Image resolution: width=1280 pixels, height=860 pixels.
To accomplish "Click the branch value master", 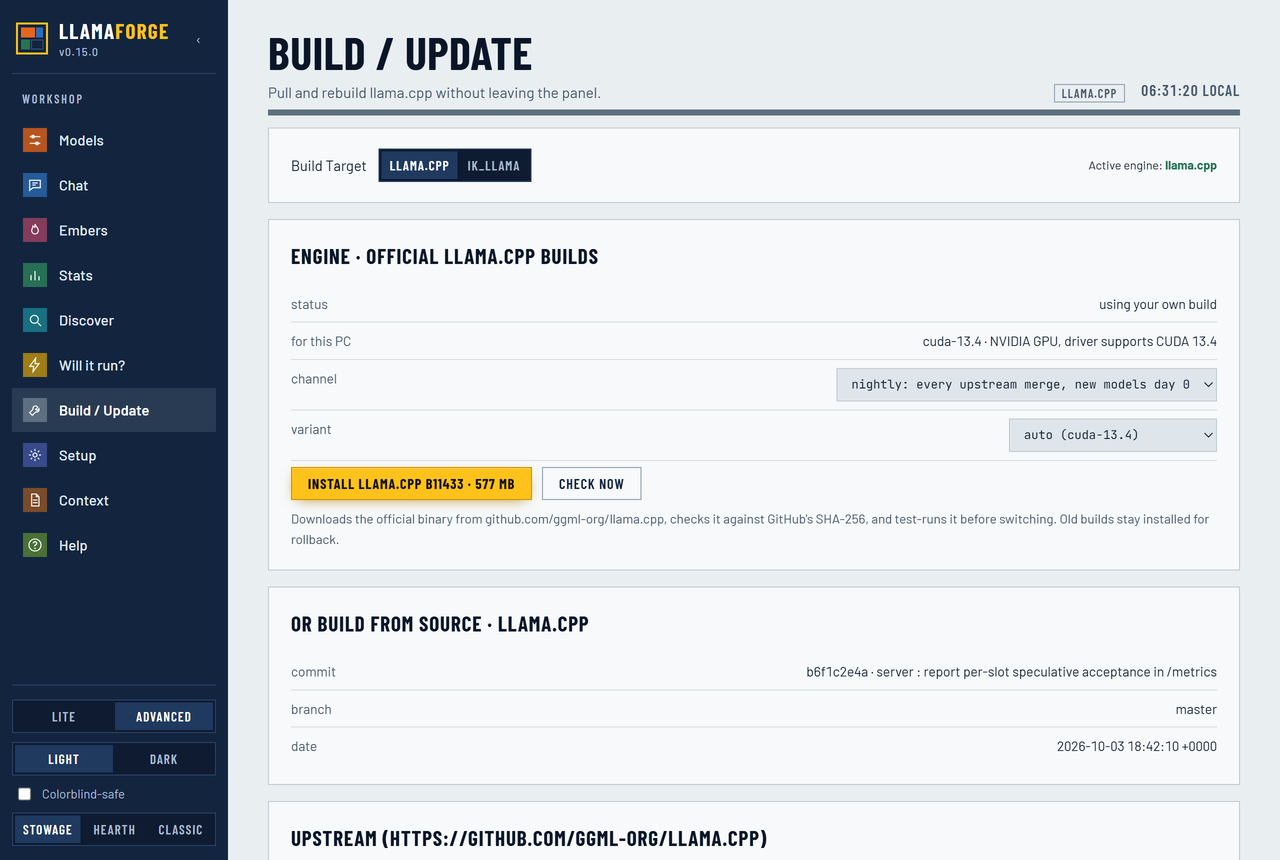I will pyautogui.click(x=1196, y=709).
